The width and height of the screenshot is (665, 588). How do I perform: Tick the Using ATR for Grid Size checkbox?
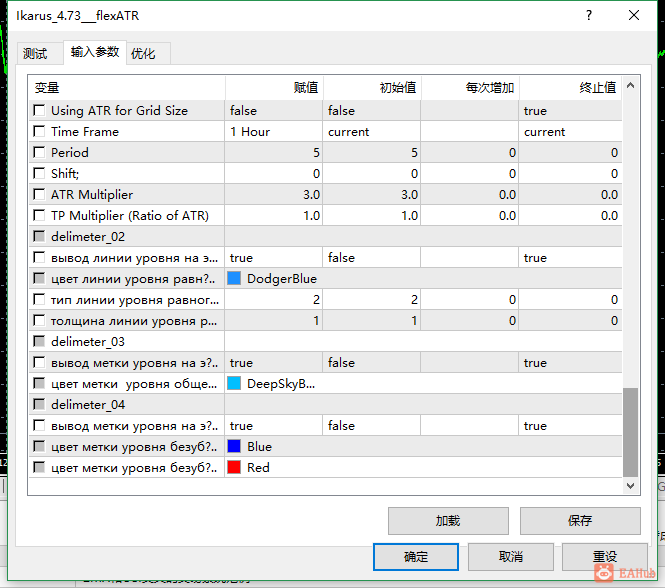click(39, 111)
